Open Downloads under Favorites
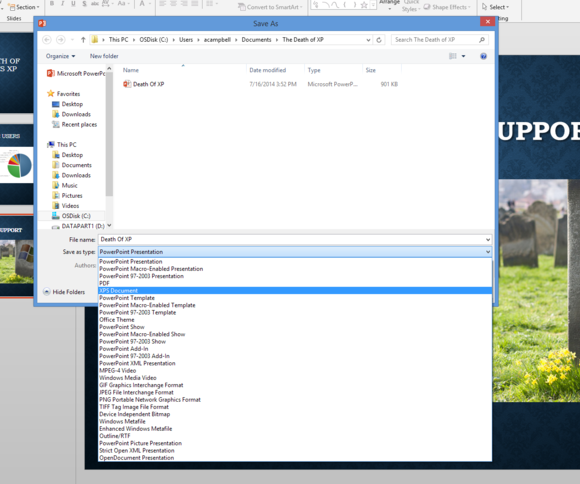Viewport: 580px width, 484px height. tap(71, 114)
